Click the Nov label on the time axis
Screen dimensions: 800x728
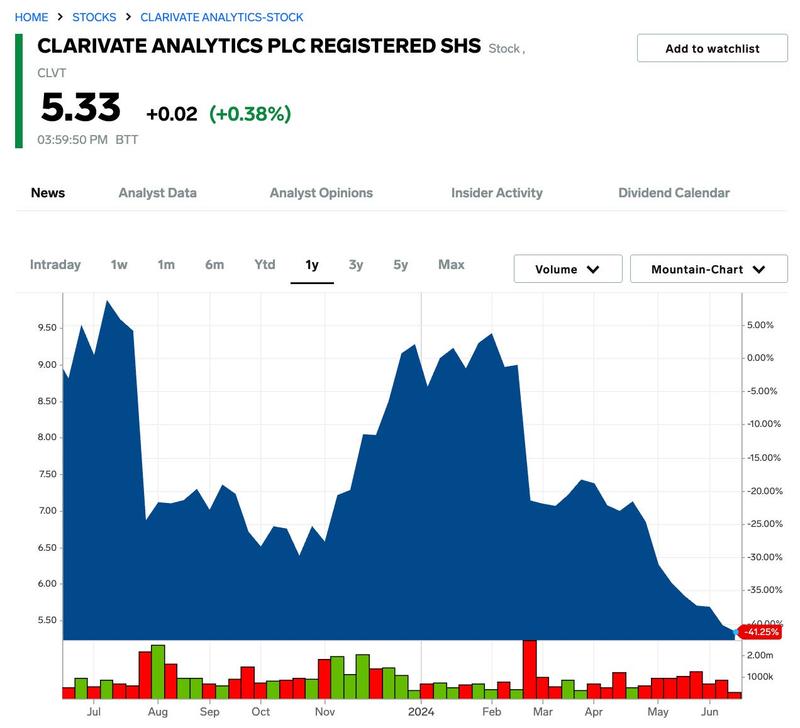[324, 712]
